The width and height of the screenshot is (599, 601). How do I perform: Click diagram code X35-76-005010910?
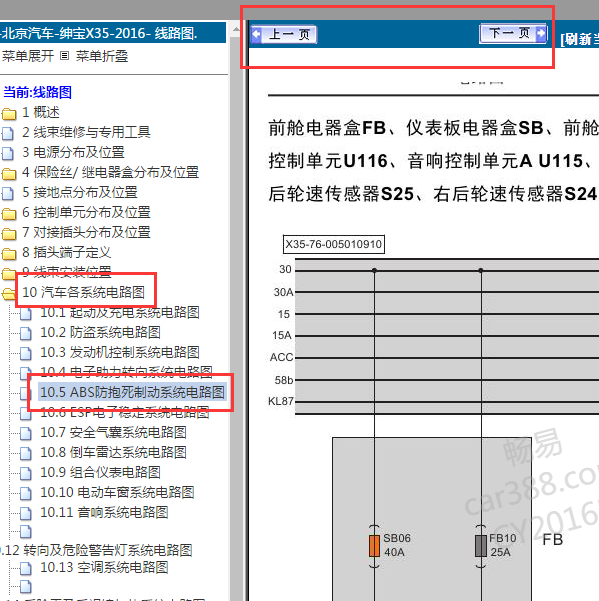click(333, 244)
